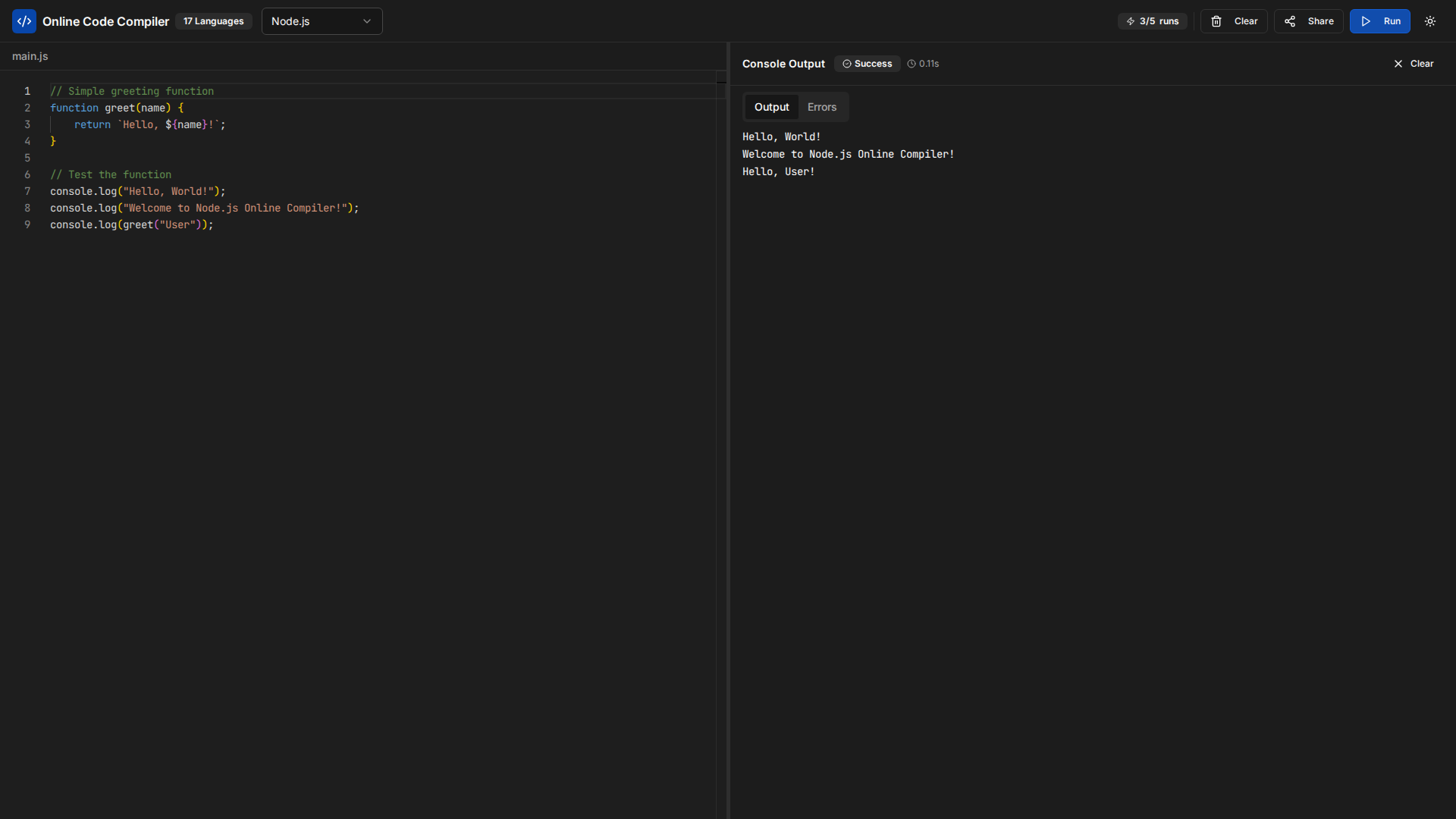The height and width of the screenshot is (819, 1456).
Task: Select the Output tab
Action: [x=771, y=107]
